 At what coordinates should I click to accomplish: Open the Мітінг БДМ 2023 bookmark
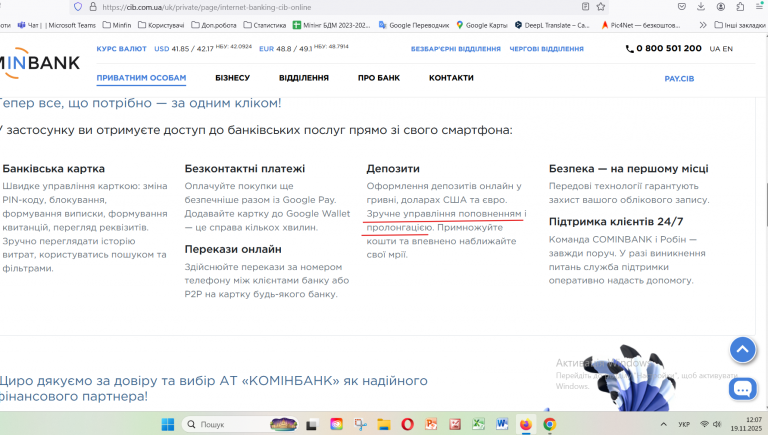coord(332,25)
